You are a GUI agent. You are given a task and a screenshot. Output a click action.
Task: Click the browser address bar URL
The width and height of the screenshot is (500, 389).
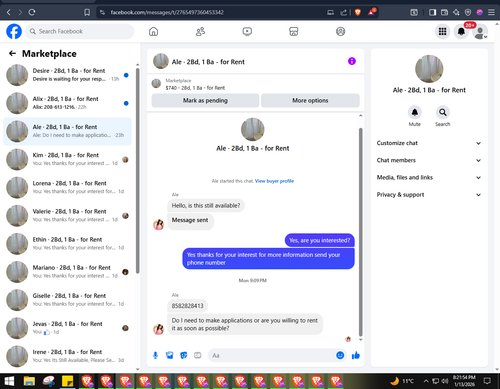[x=167, y=12]
